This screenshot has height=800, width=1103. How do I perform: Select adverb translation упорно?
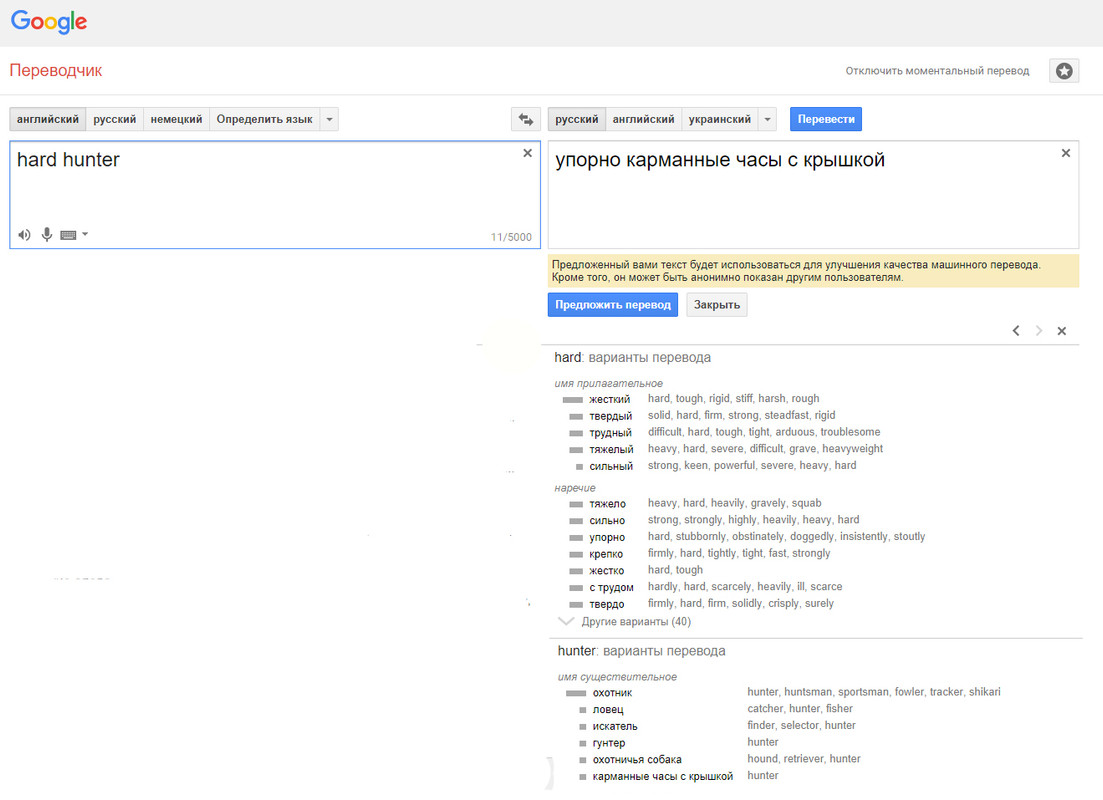pyautogui.click(x=607, y=538)
